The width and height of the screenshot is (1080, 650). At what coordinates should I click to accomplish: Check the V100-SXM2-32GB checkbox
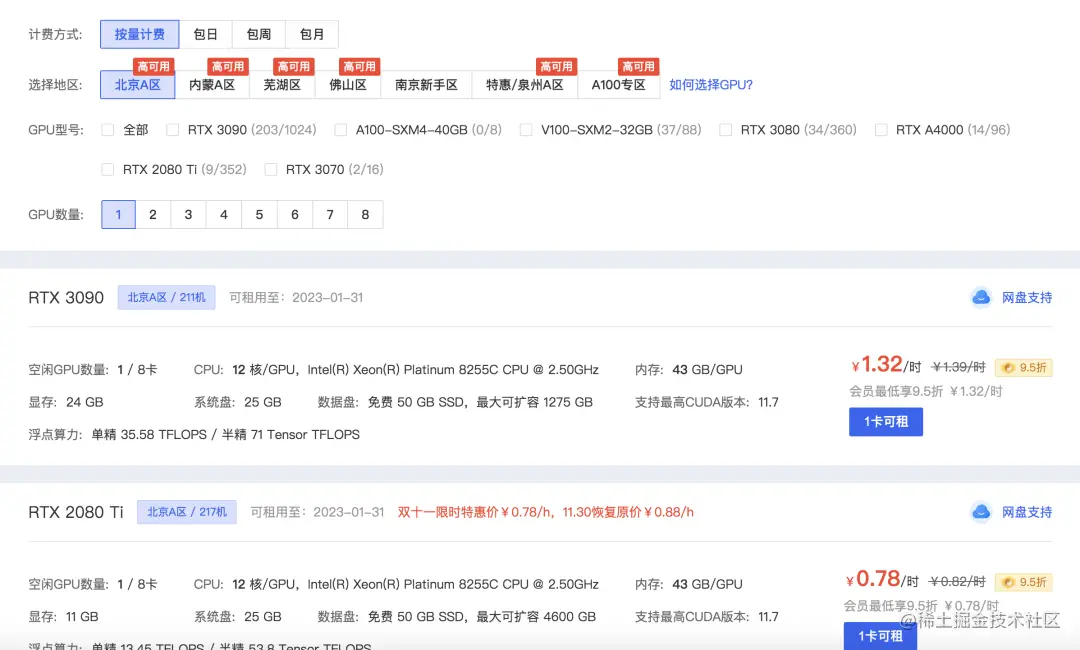[525, 129]
